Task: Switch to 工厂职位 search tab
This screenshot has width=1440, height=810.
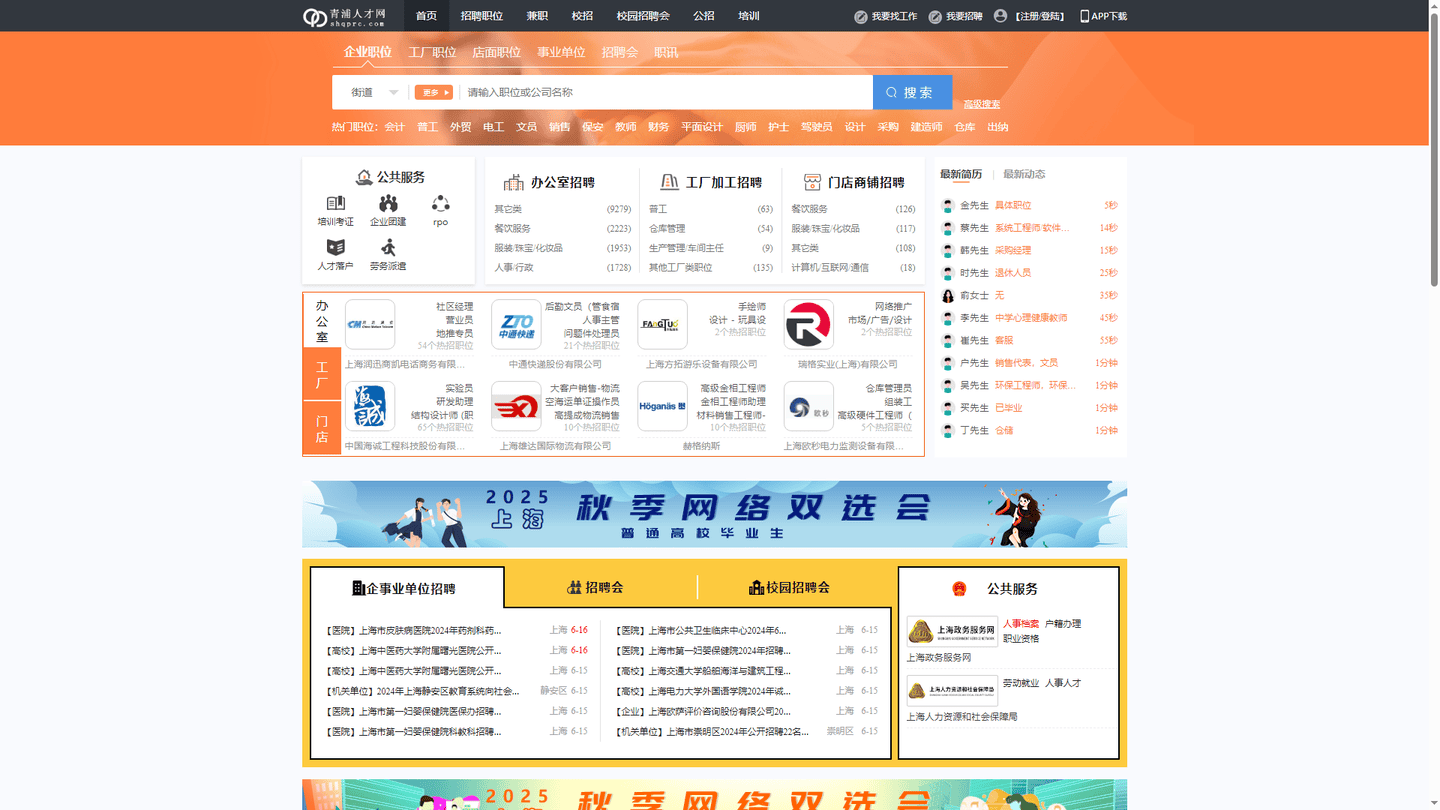Action: (432, 52)
